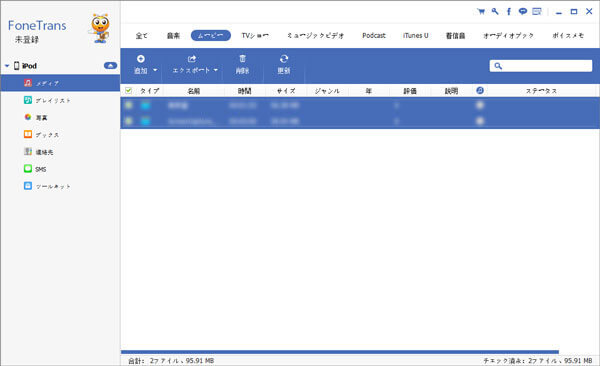Click the 合計 total files status text
The height and width of the screenshot is (366, 600).
(171, 361)
